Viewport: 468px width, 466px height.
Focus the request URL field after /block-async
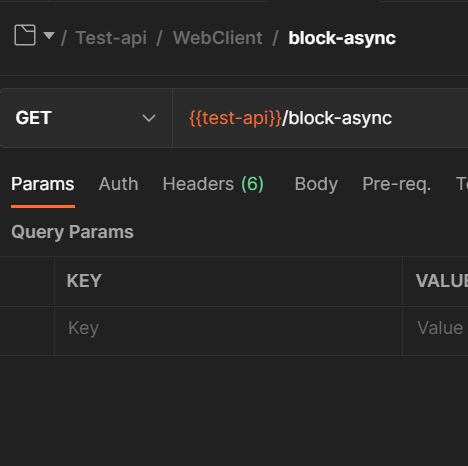pyautogui.click(x=430, y=118)
